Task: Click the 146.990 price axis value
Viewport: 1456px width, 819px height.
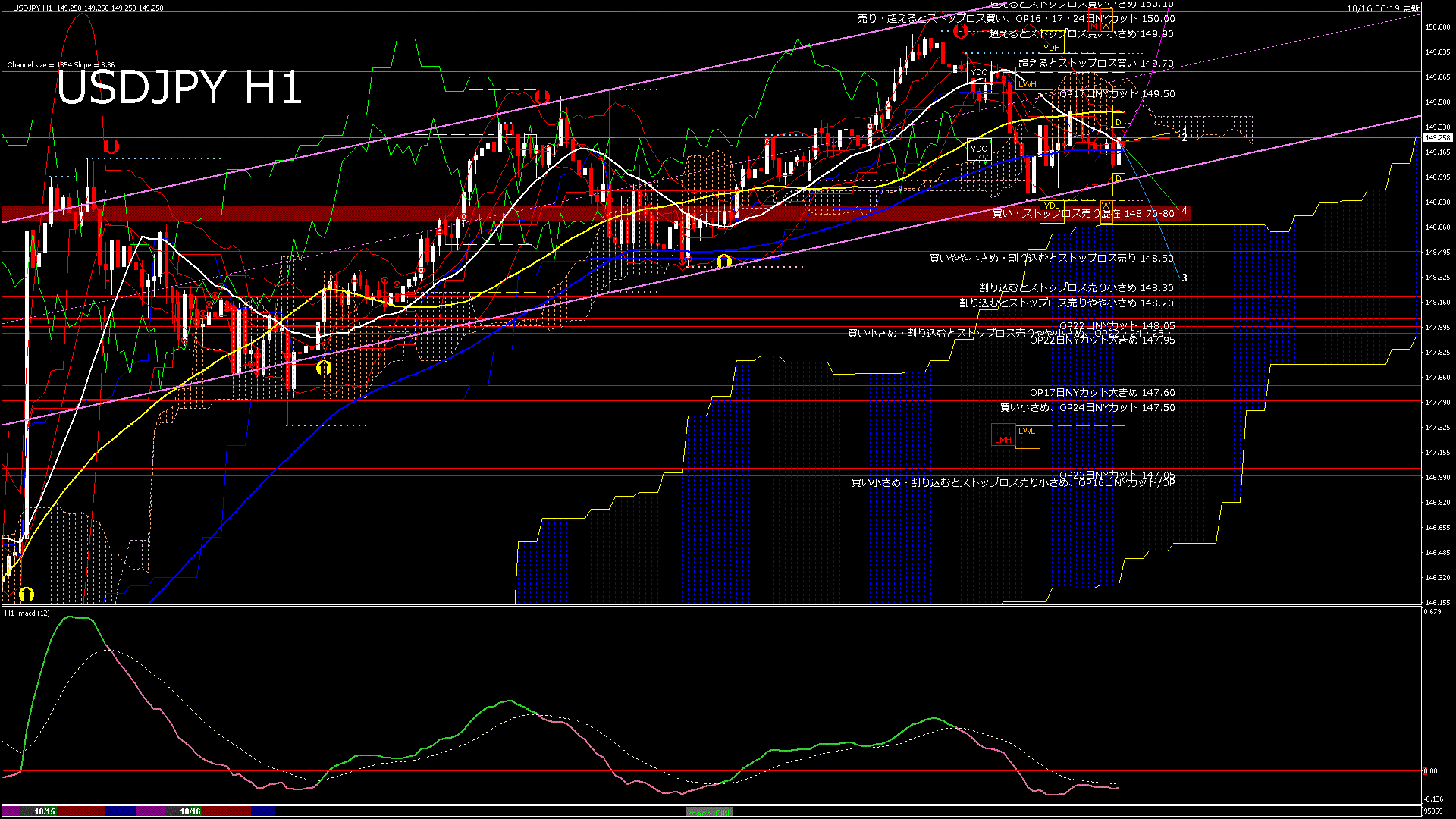Action: point(1438,478)
